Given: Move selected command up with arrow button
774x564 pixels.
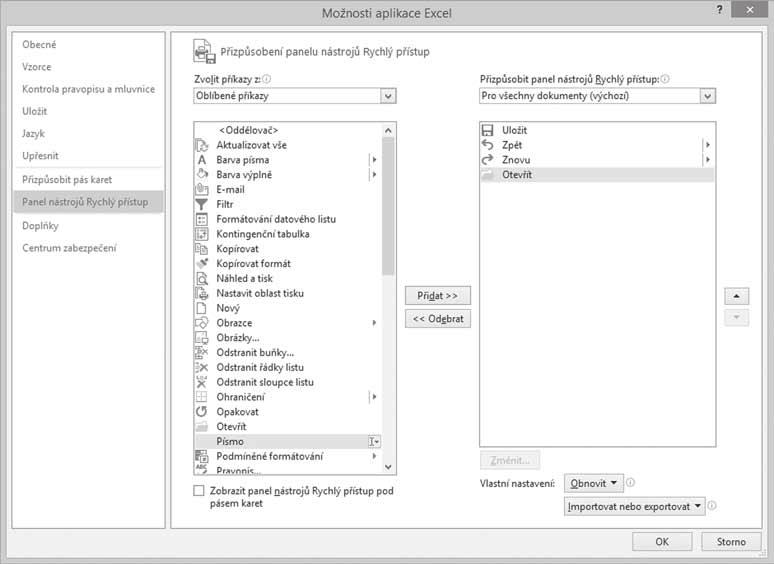Looking at the screenshot, I should pos(736,296).
